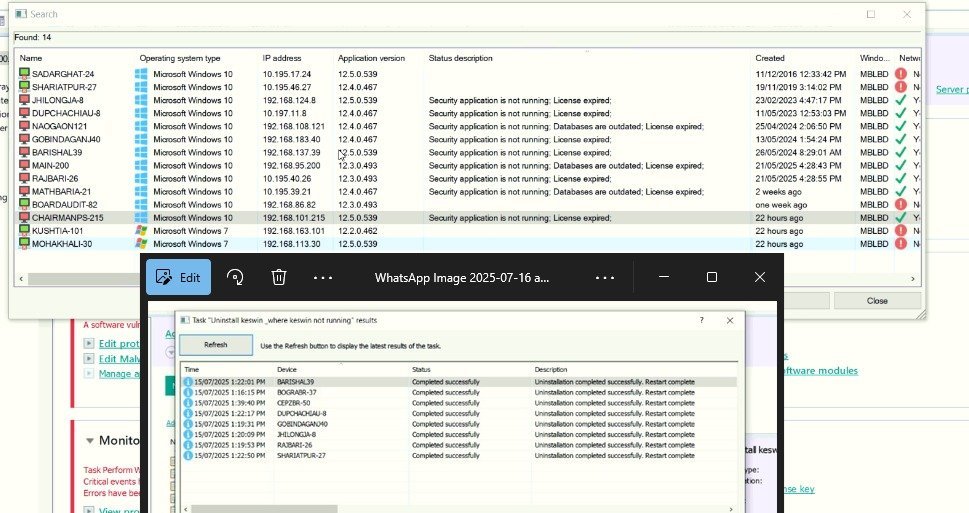
Task: Click the computer icon beside RAJBARI-26
Action: click(24, 179)
